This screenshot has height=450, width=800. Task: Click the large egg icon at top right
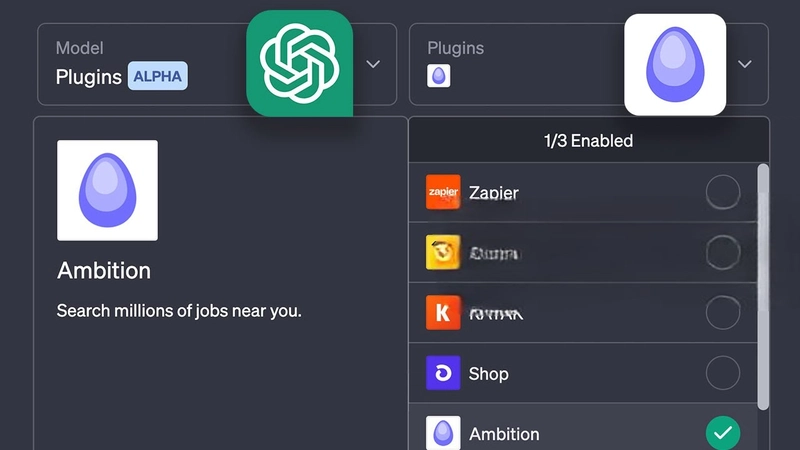[675, 64]
